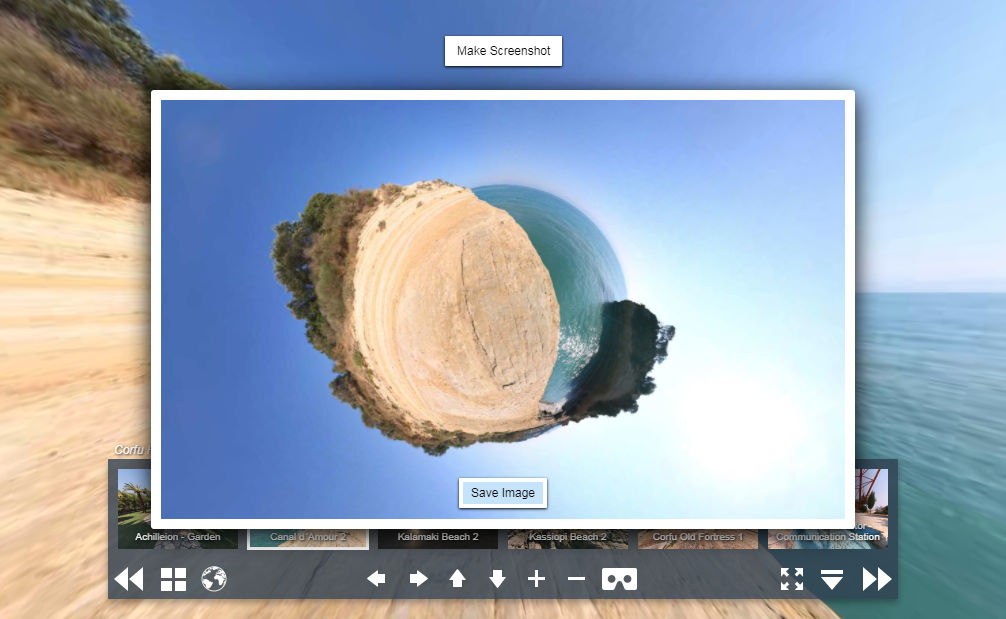This screenshot has height=619, width=1006.
Task: Skip to next panorama with double-right arrows
Action: click(876, 579)
